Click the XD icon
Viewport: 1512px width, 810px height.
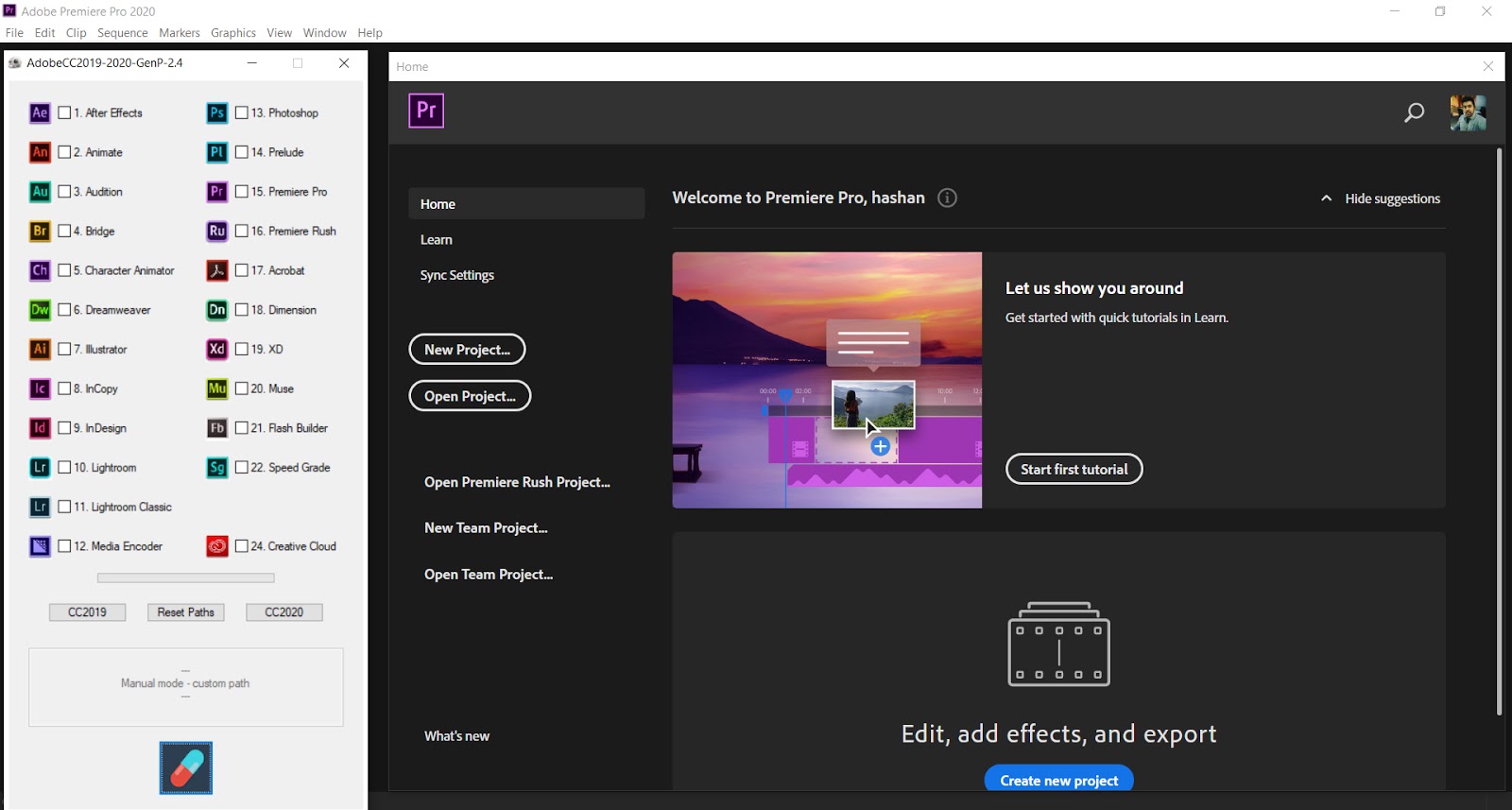click(217, 349)
